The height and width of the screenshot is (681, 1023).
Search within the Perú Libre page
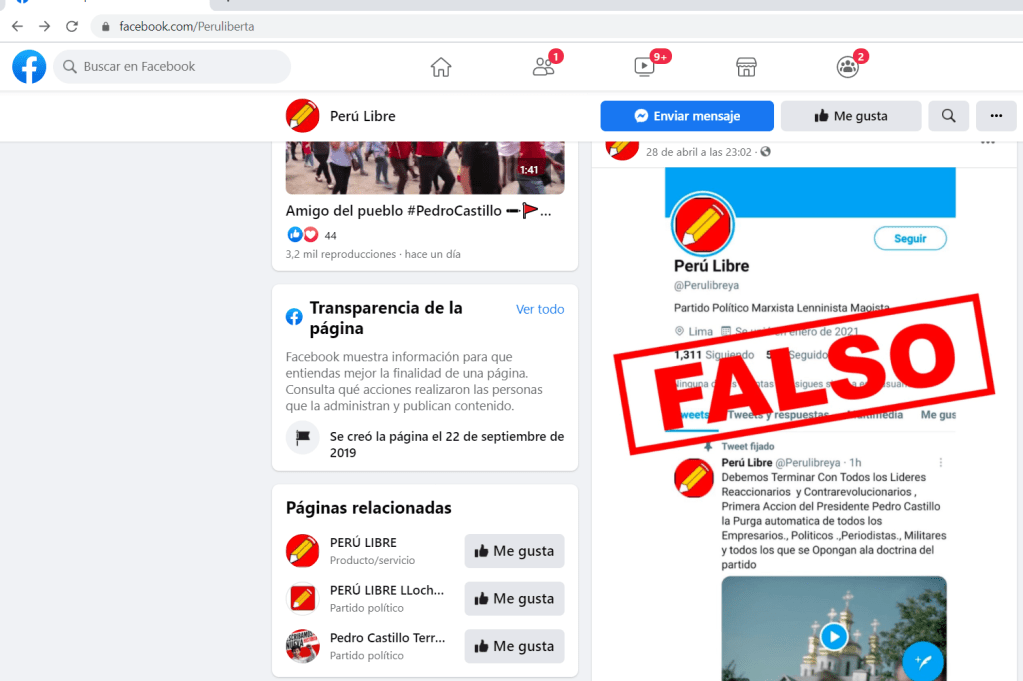click(x=949, y=116)
